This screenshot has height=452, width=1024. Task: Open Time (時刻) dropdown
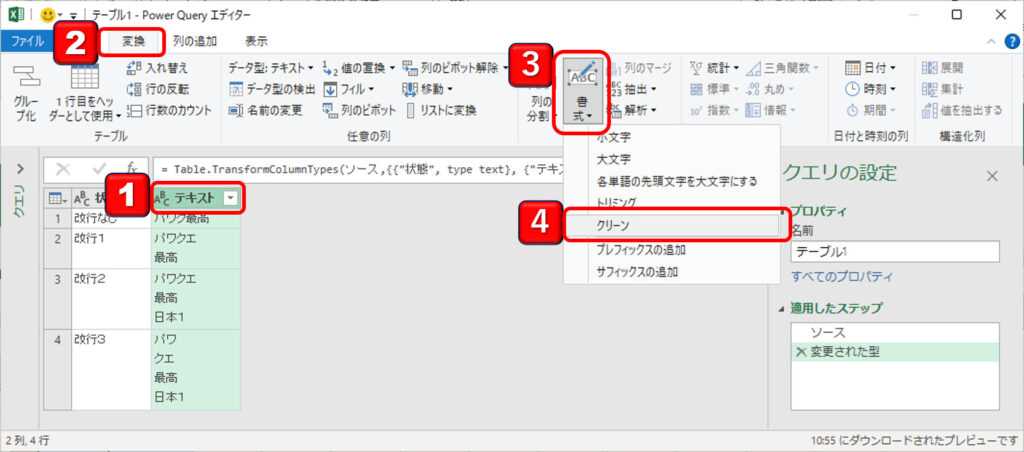coord(871,89)
